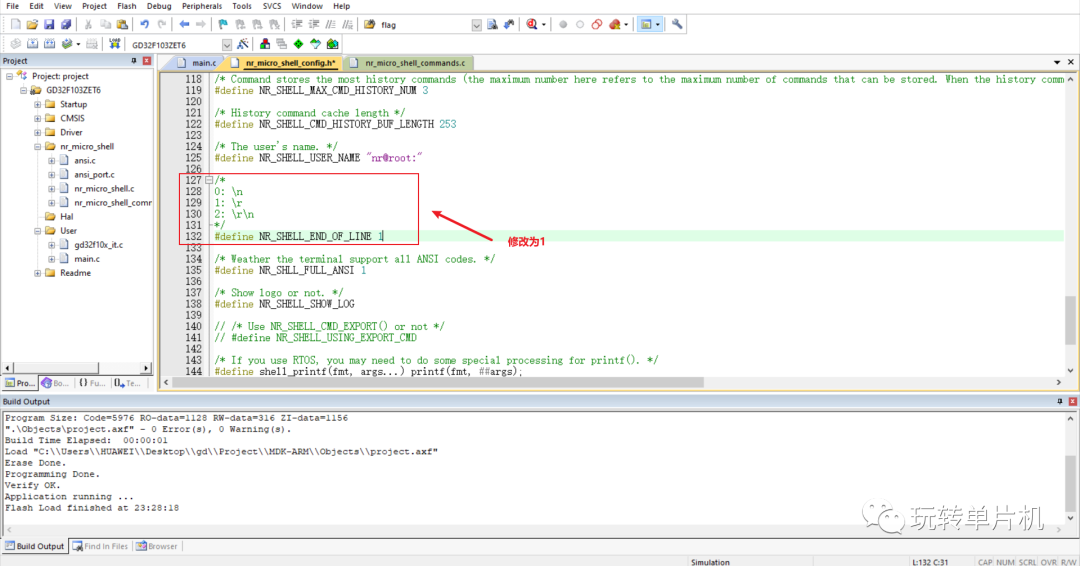The width and height of the screenshot is (1080, 566).
Task: Switch to the main.c editor tab
Action: (198, 63)
